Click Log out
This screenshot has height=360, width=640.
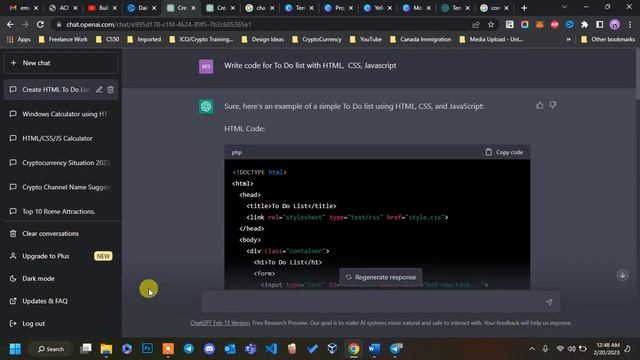(x=61, y=323)
